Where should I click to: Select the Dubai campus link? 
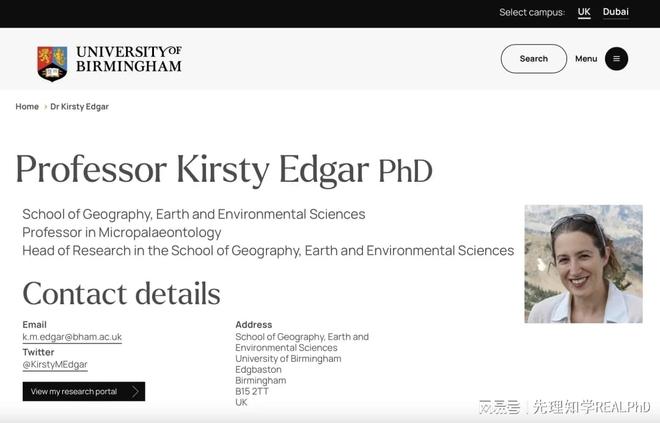pos(615,12)
